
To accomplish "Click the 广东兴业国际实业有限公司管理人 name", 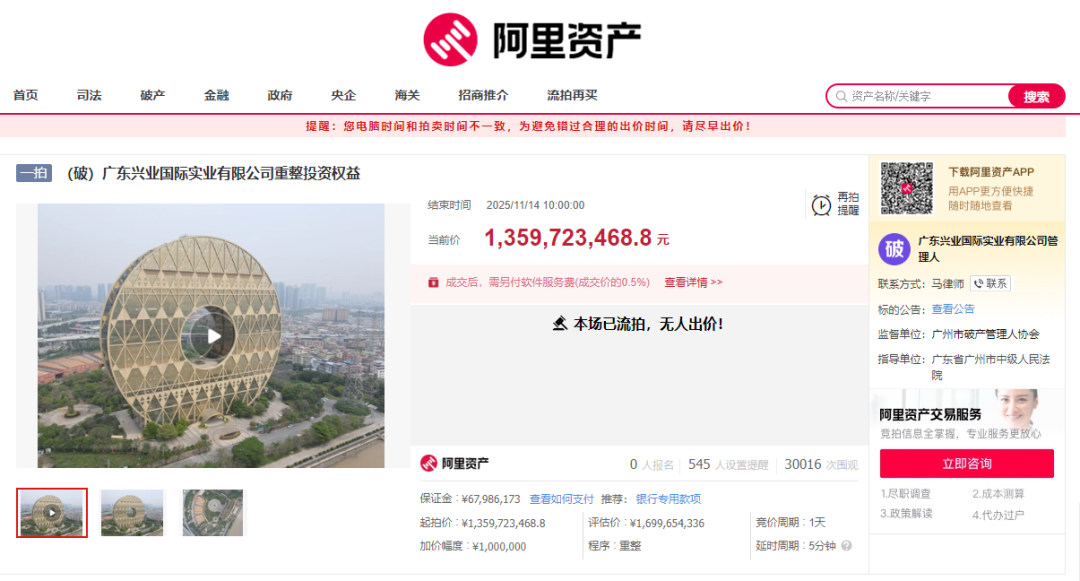I will point(988,249).
